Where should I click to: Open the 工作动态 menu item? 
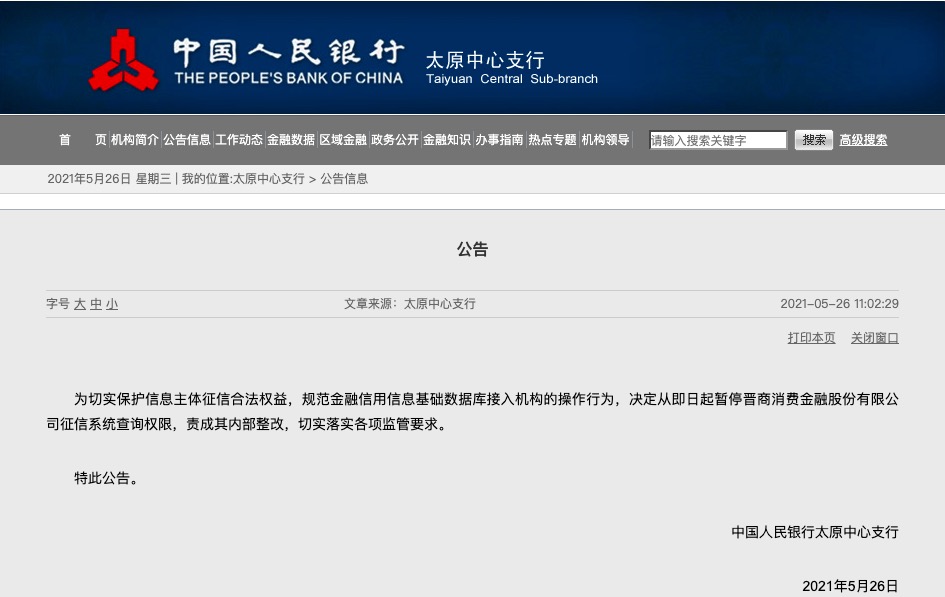[239, 140]
